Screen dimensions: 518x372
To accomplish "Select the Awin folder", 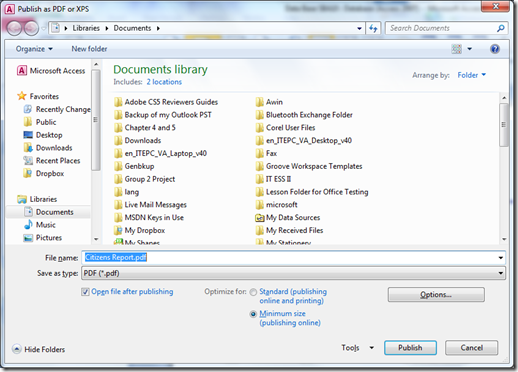I will click(x=269, y=102).
